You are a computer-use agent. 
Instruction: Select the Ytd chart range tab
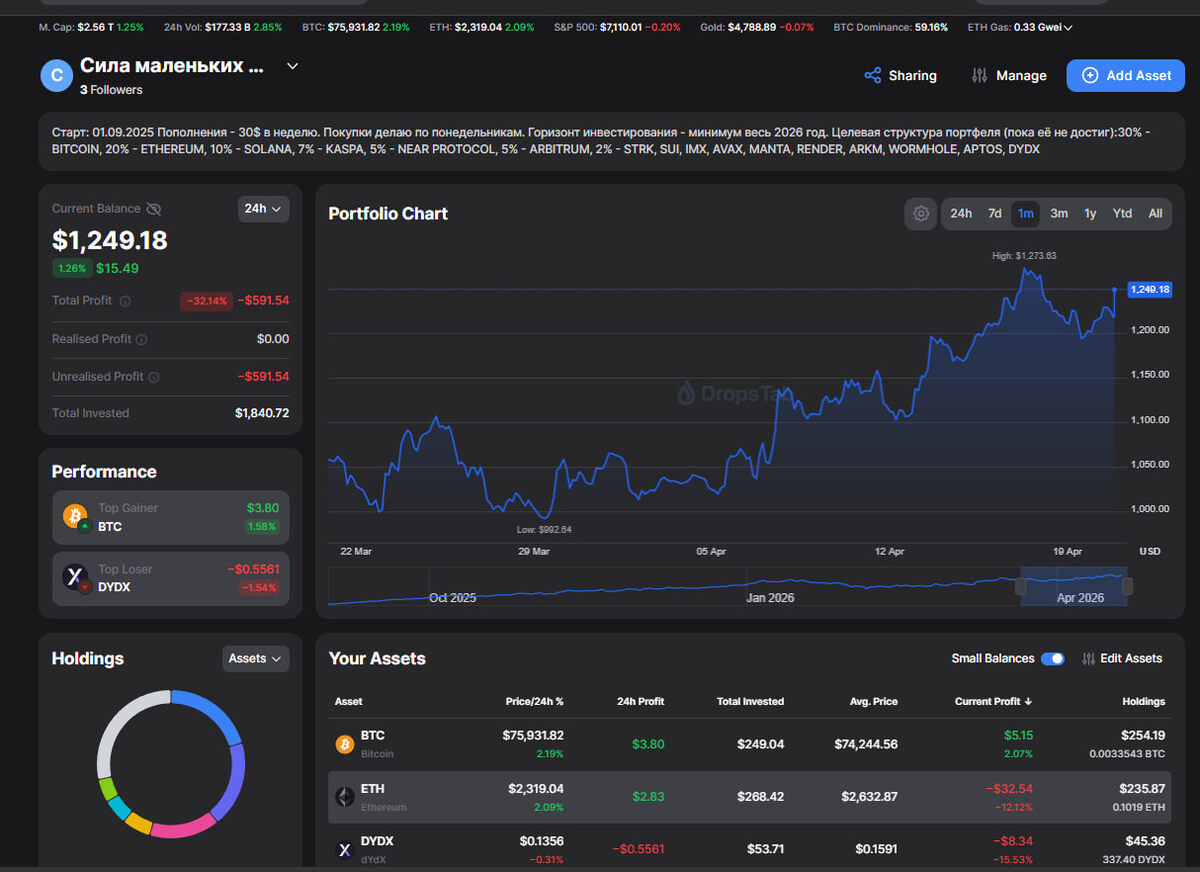1122,214
